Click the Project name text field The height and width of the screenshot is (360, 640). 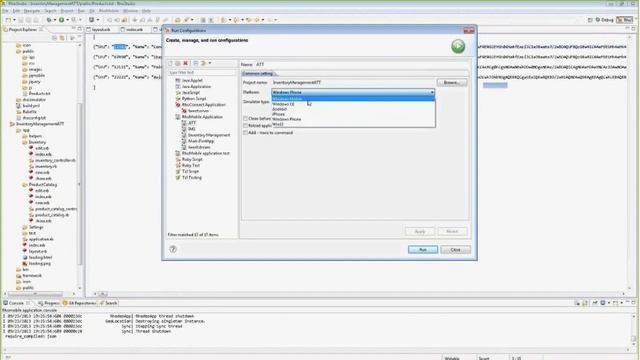[353, 82]
